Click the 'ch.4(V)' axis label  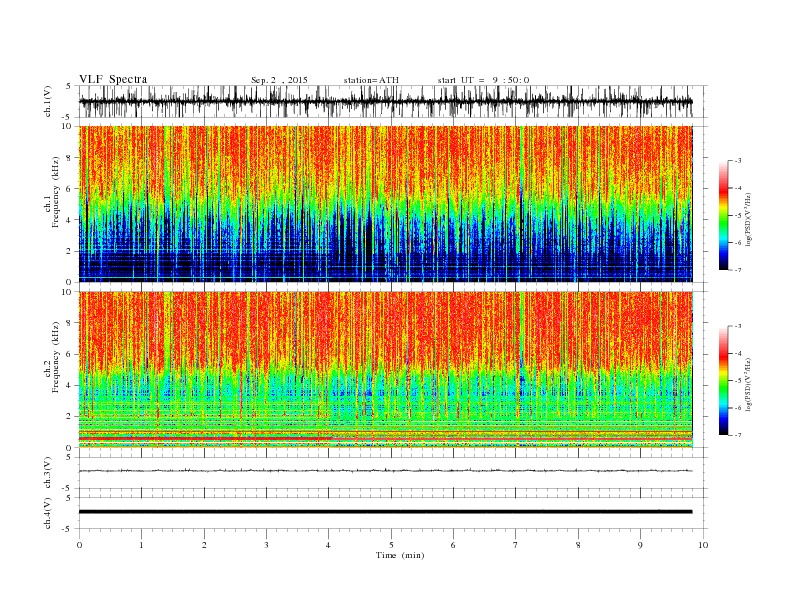tap(48, 513)
